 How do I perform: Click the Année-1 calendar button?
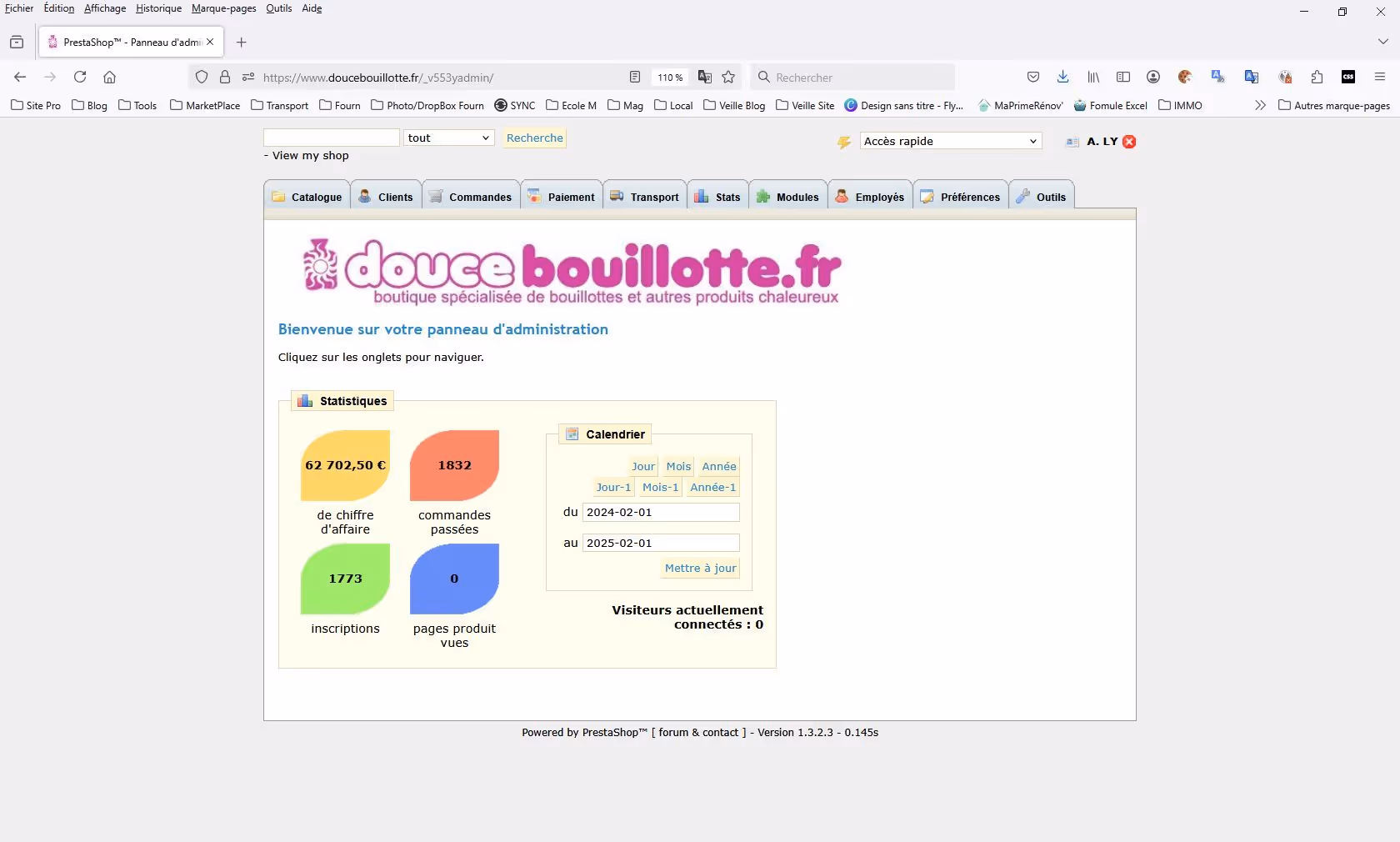713,487
